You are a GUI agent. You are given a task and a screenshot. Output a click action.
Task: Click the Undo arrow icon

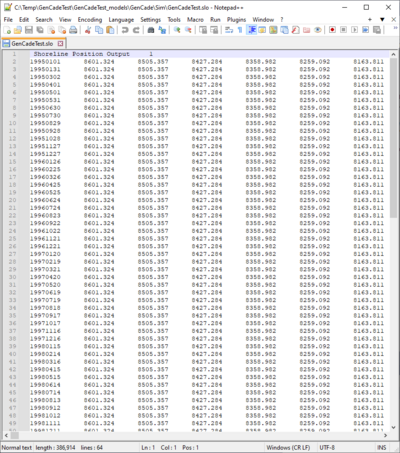click(125, 30)
